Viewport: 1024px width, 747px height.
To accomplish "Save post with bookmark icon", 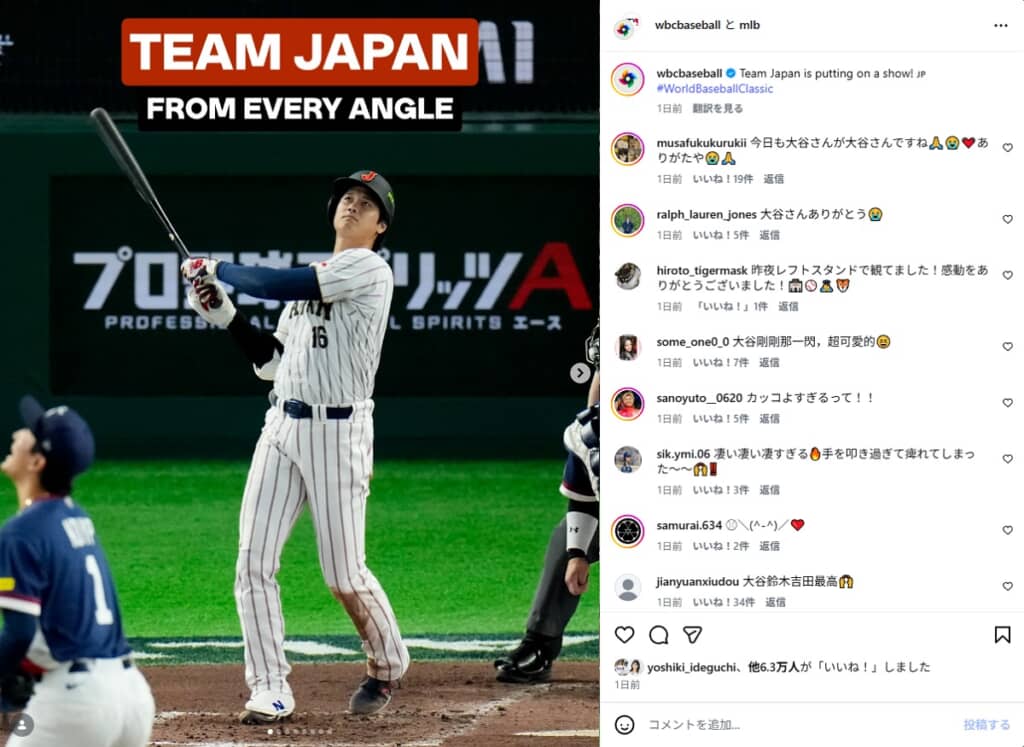I will (1001, 635).
